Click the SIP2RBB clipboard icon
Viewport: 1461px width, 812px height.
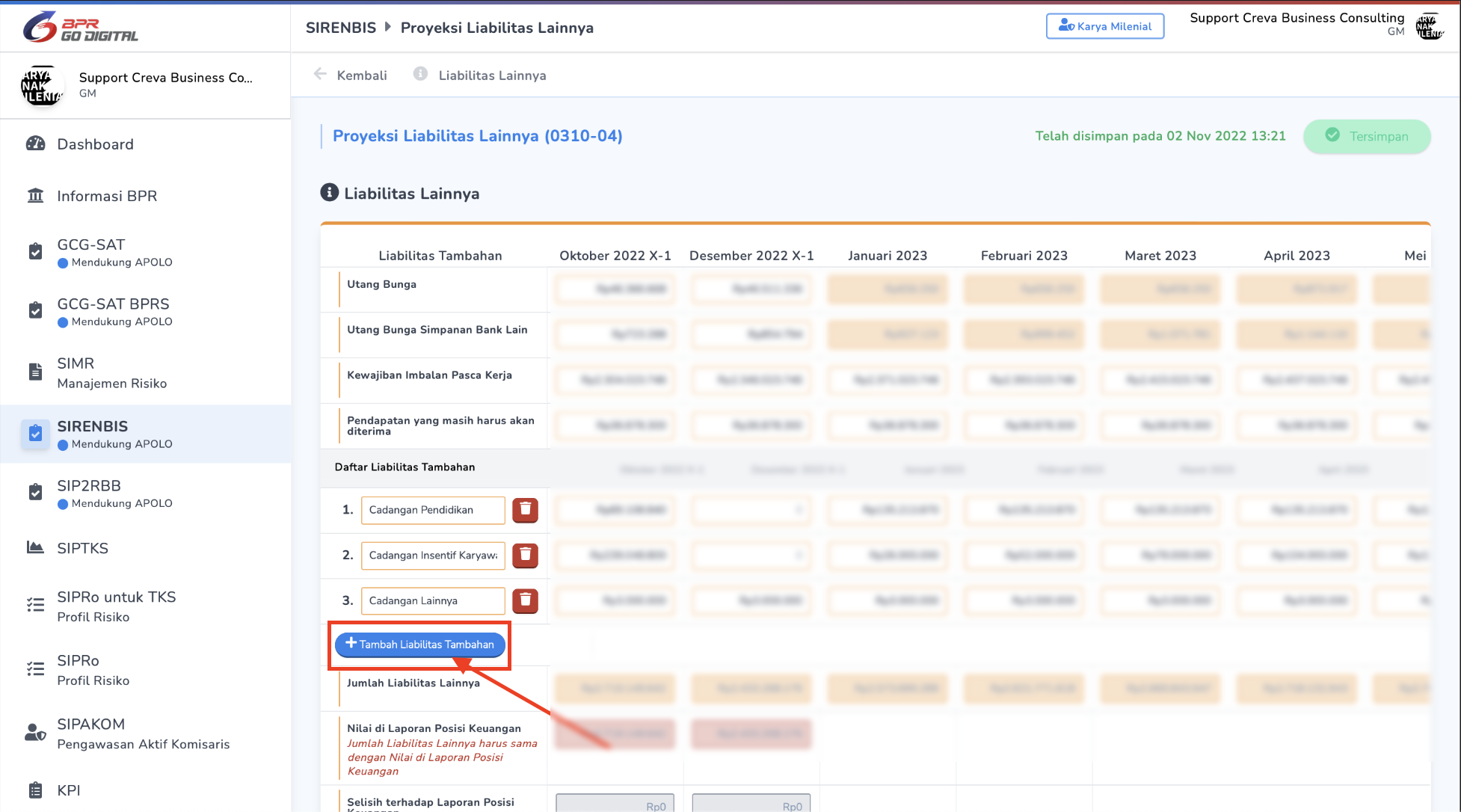click(35, 492)
